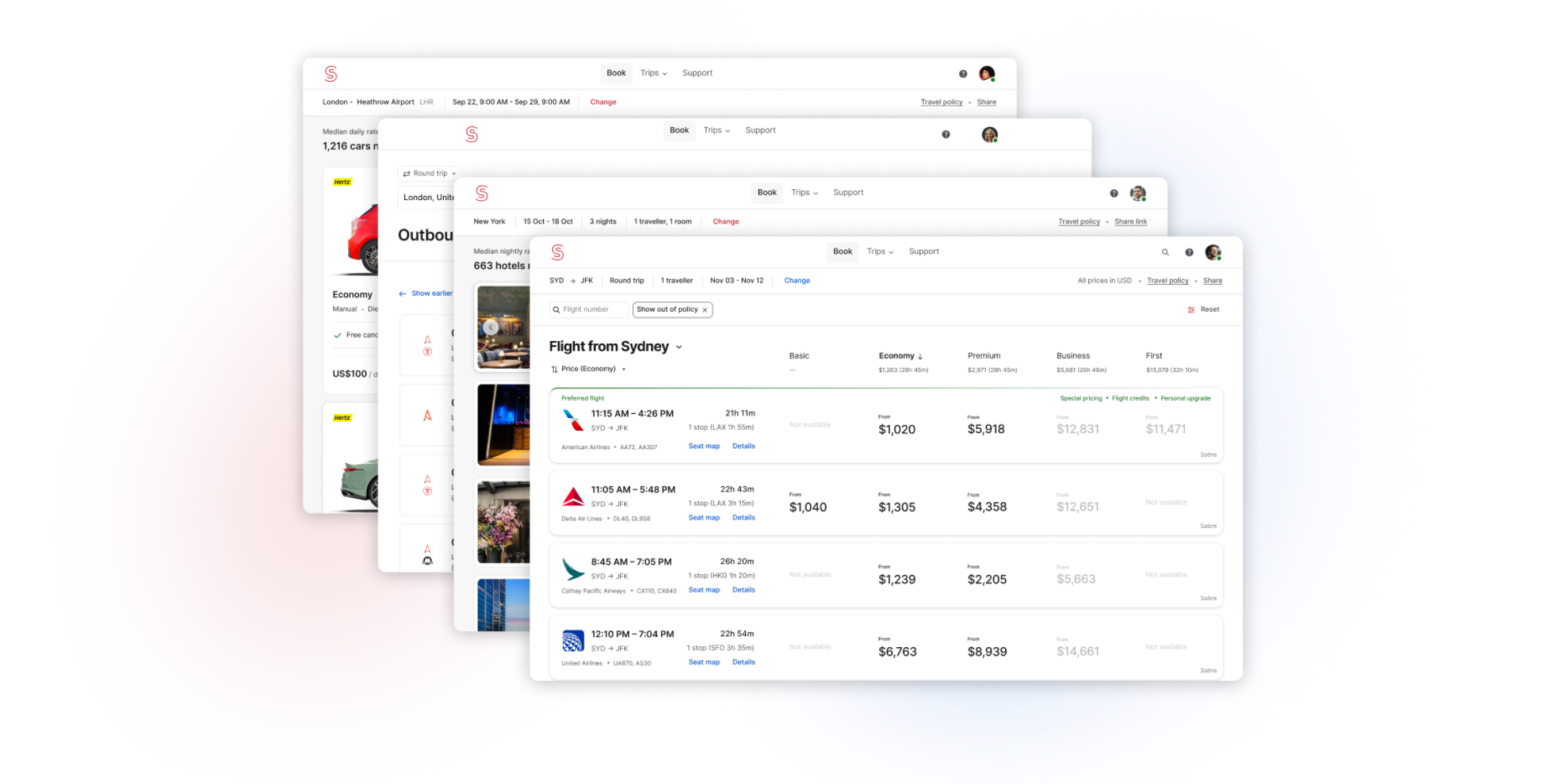Viewport: 1548px width, 784px height.
Task: Click Share link in hotels window
Action: click(x=1130, y=221)
